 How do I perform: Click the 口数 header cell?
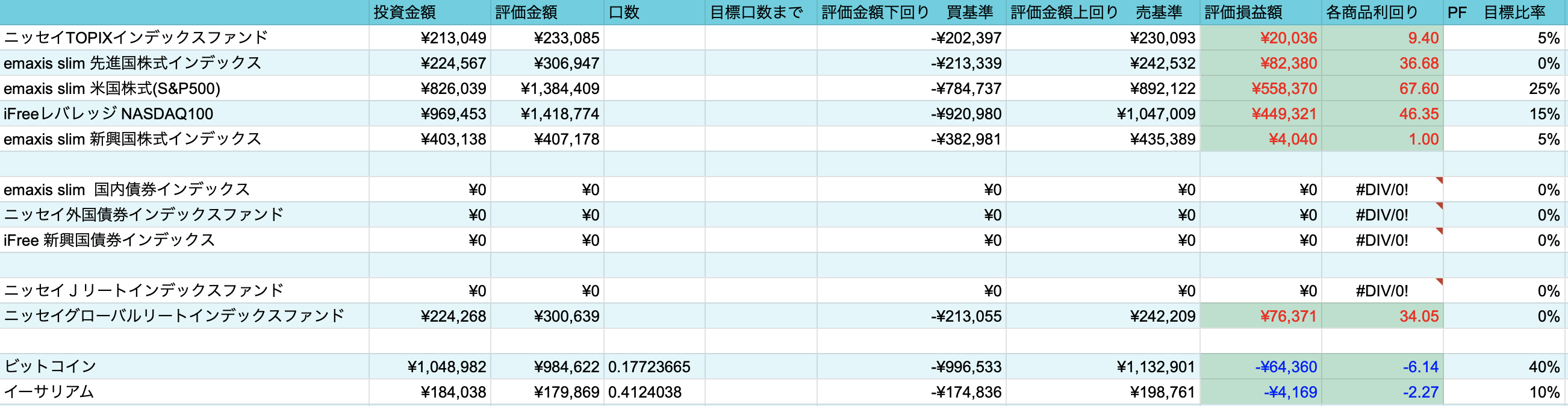coord(655,12)
